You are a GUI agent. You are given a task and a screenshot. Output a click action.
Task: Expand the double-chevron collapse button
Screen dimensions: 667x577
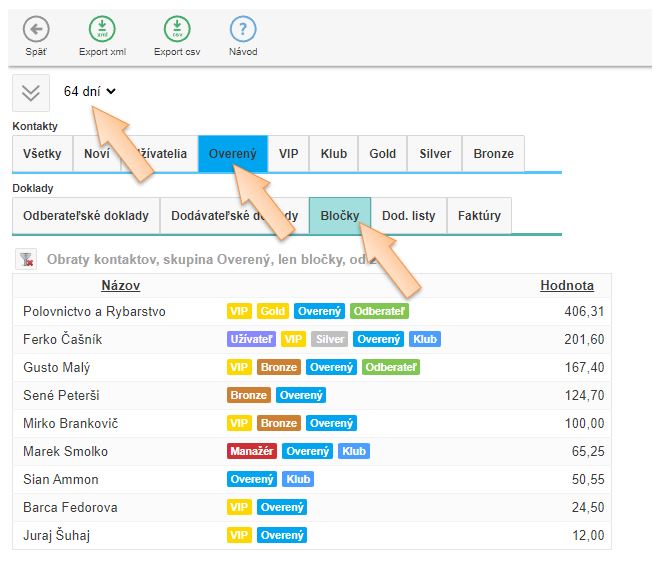coord(31,92)
